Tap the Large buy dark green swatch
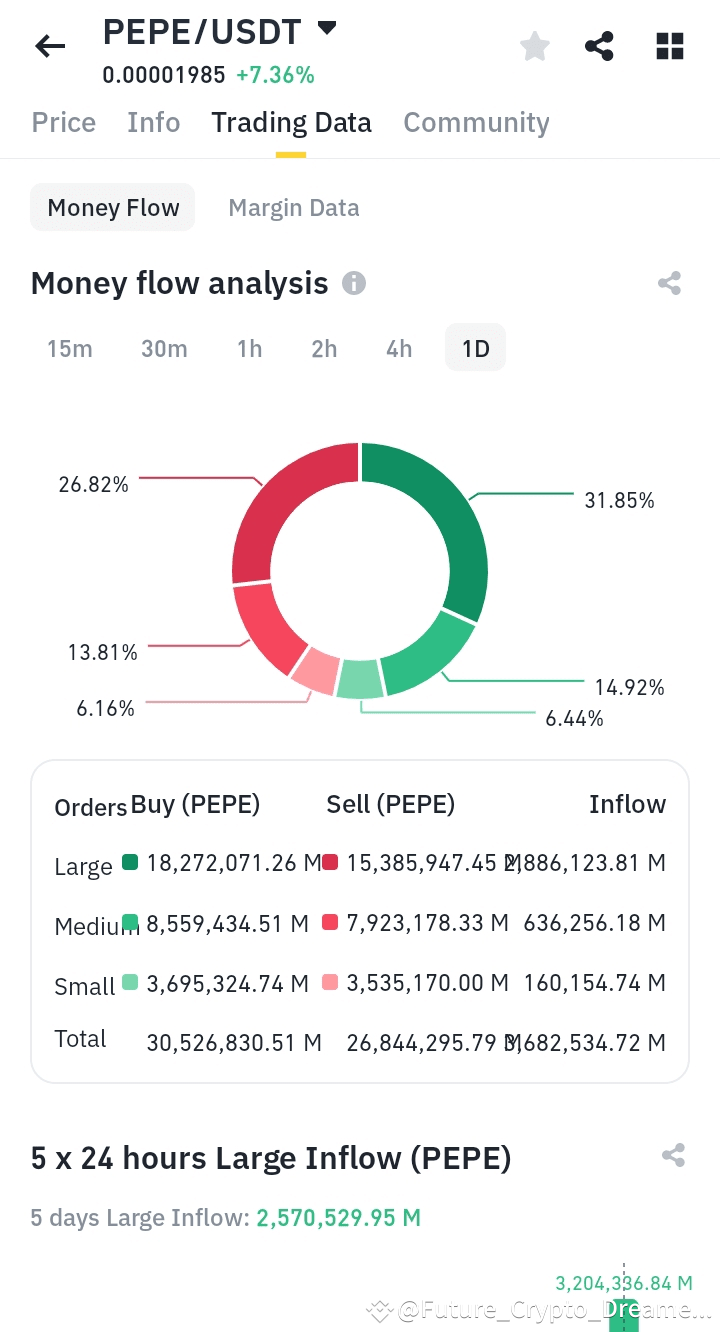The image size is (720, 1332). click(x=130, y=862)
